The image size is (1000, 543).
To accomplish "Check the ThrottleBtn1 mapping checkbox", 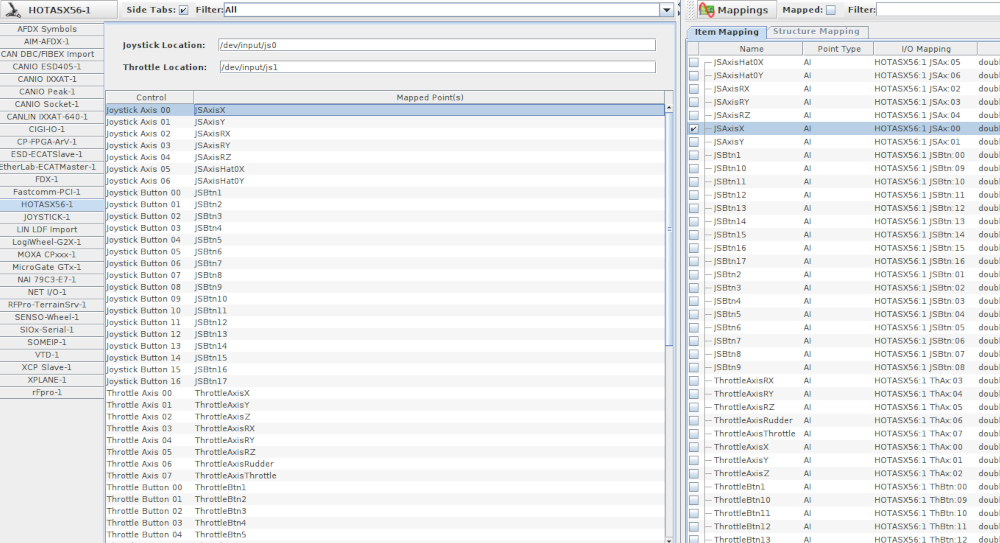I will [694, 487].
